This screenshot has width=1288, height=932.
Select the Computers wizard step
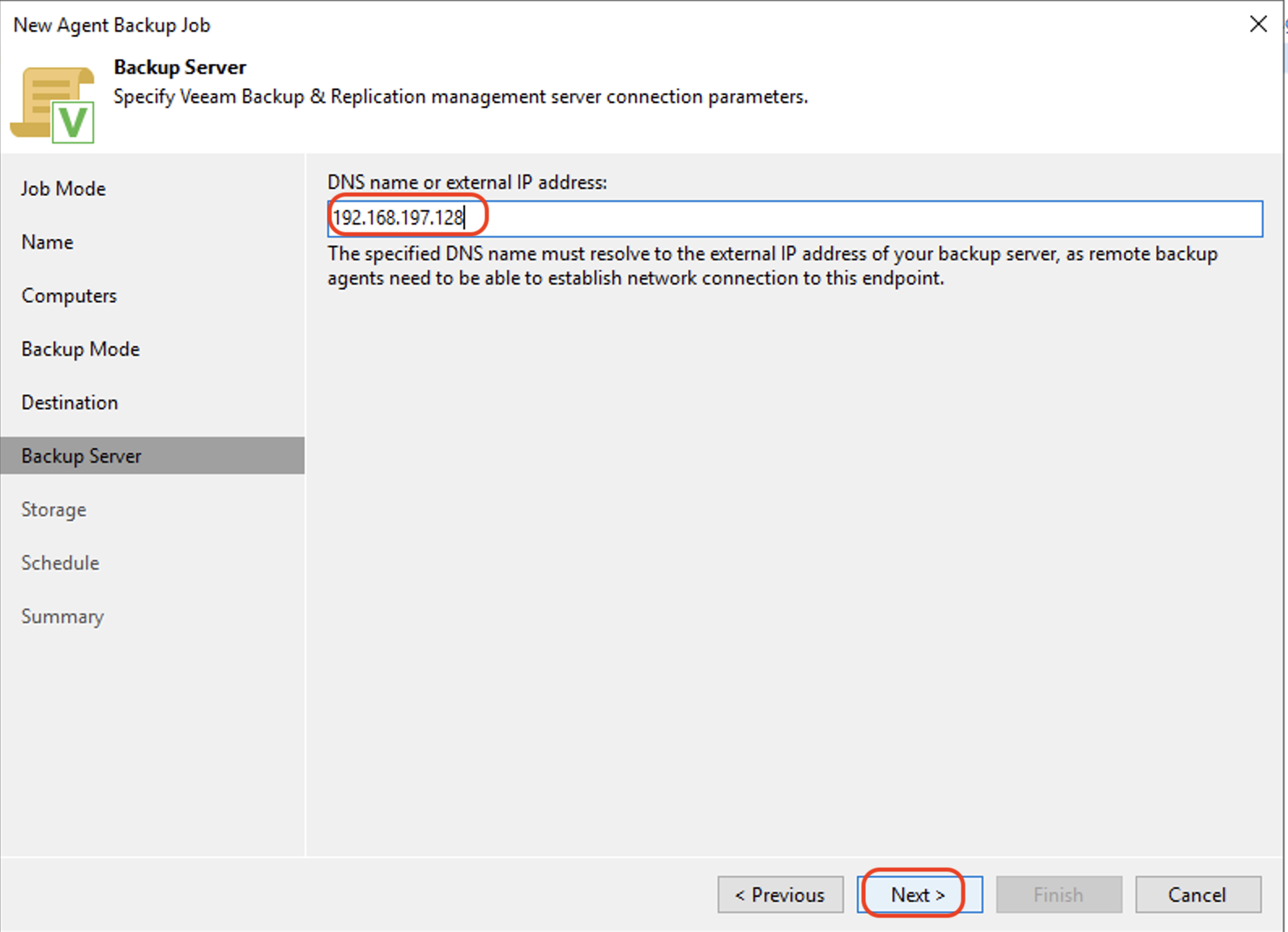click(69, 295)
